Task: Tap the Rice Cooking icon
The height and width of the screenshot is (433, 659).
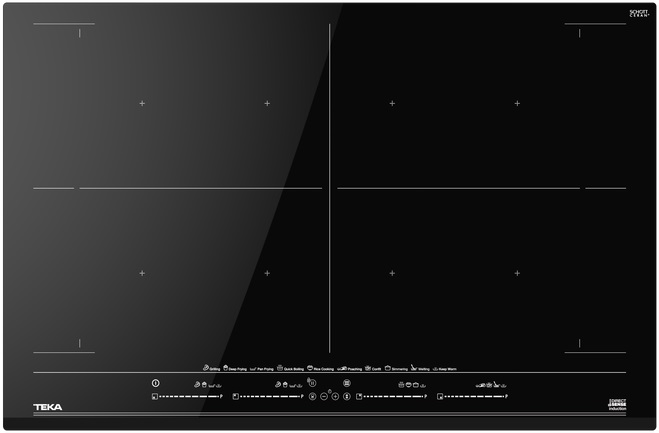Action: [311, 368]
